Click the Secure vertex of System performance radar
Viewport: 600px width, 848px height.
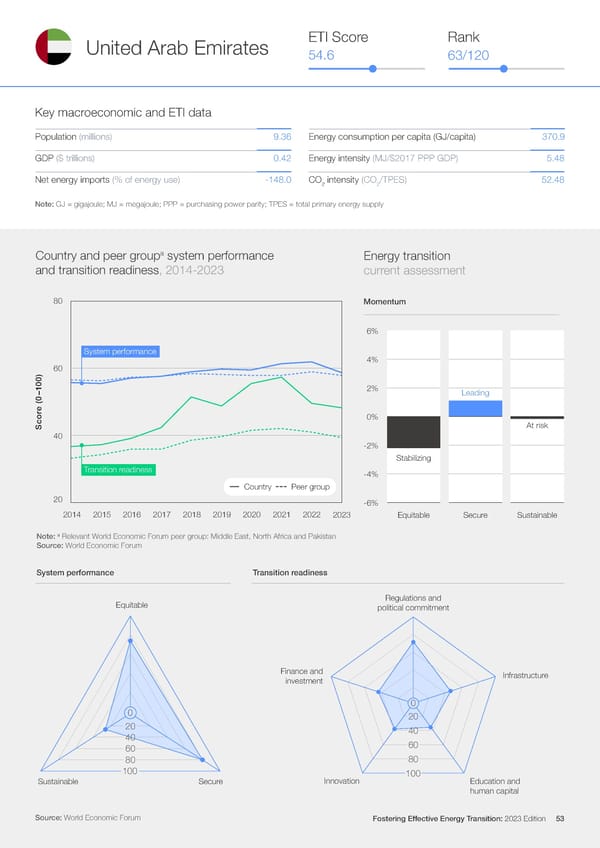203,760
